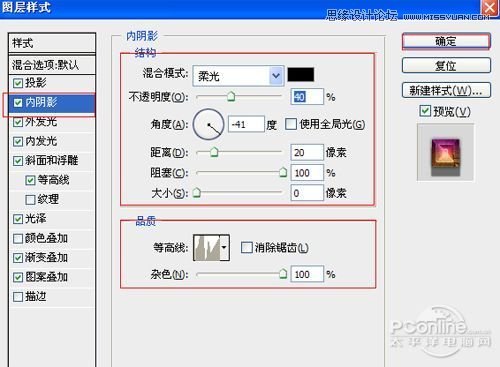Image resolution: width=500 pixels, height=367 pixels.
Task: Open the 外发光 settings panel
Action: [x=41, y=122]
